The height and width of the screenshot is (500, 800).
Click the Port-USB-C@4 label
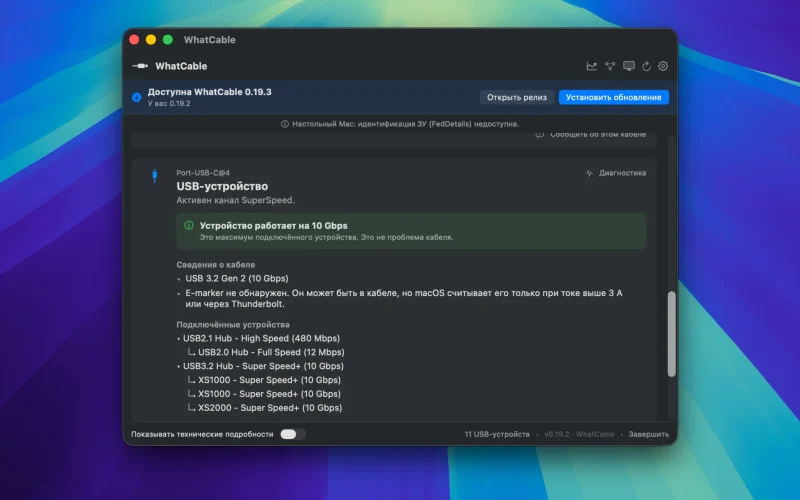pyautogui.click(x=203, y=173)
